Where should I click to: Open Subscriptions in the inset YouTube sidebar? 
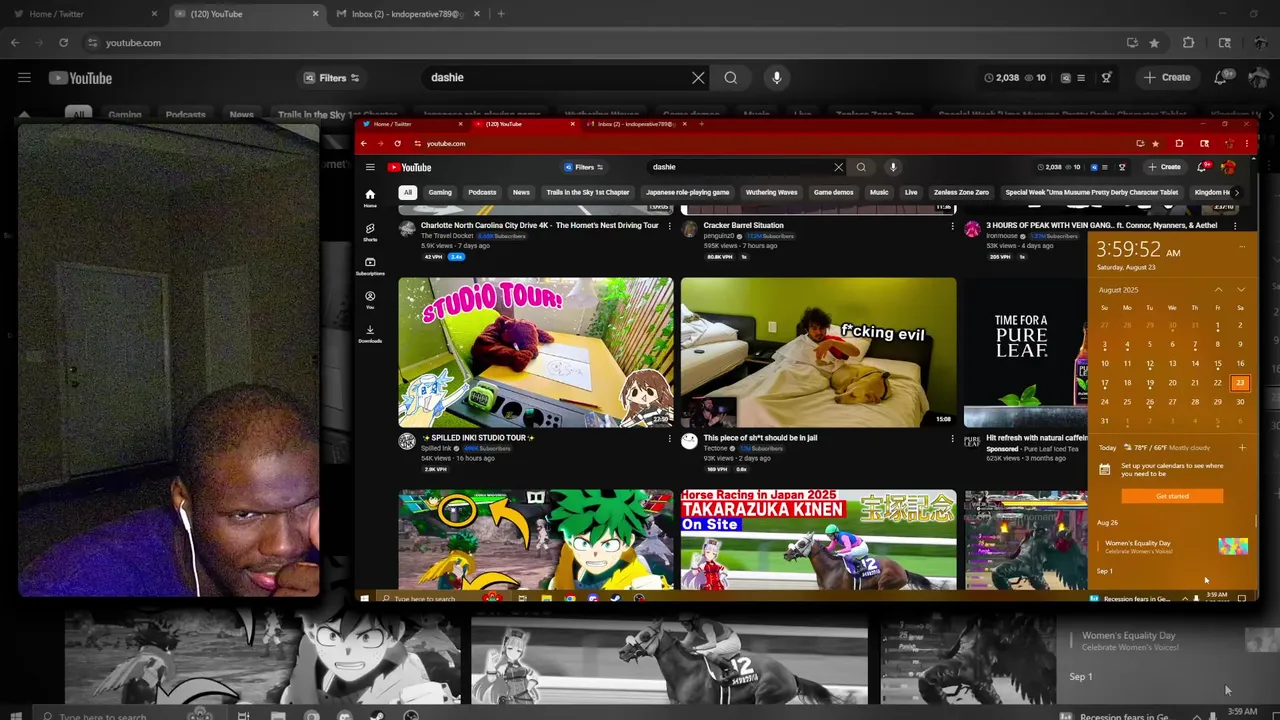pos(370,266)
